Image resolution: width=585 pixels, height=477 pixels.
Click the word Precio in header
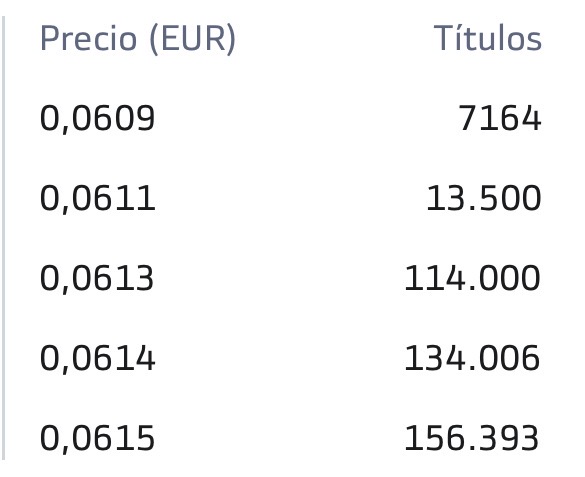(88, 38)
